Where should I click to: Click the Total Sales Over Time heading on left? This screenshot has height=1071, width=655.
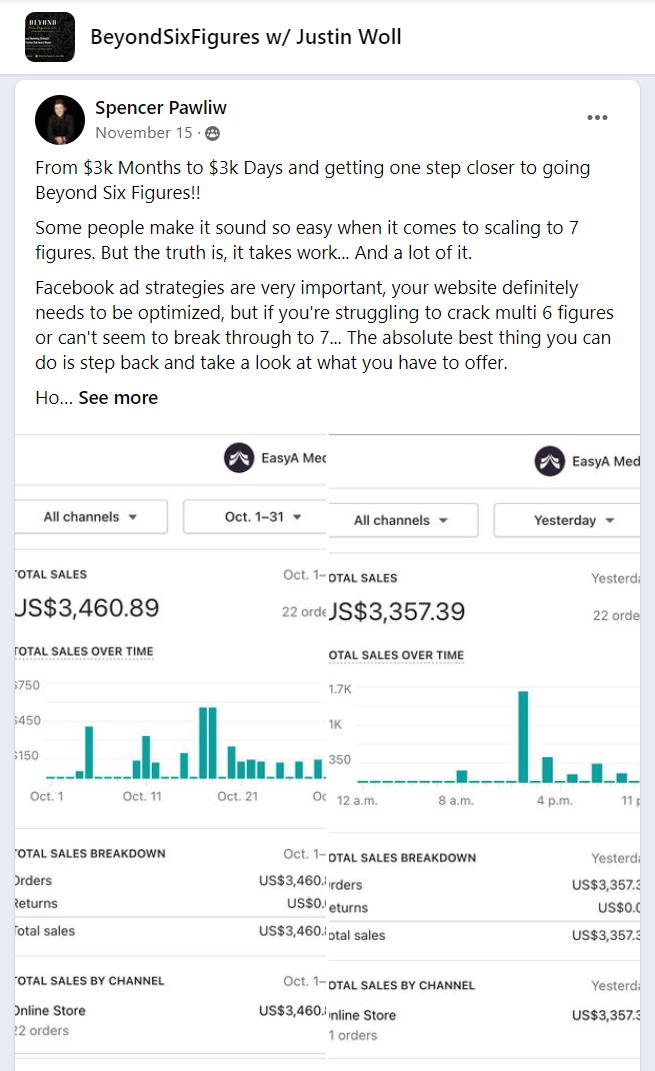[82, 651]
